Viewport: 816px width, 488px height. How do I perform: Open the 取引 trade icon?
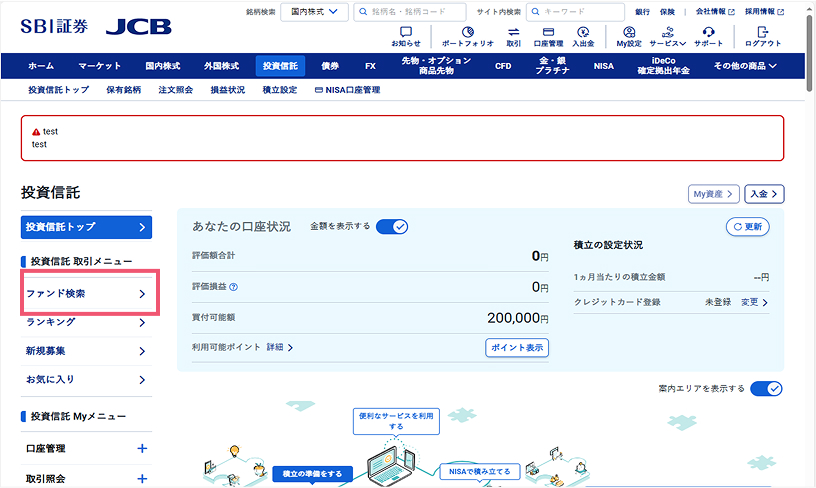tap(514, 36)
